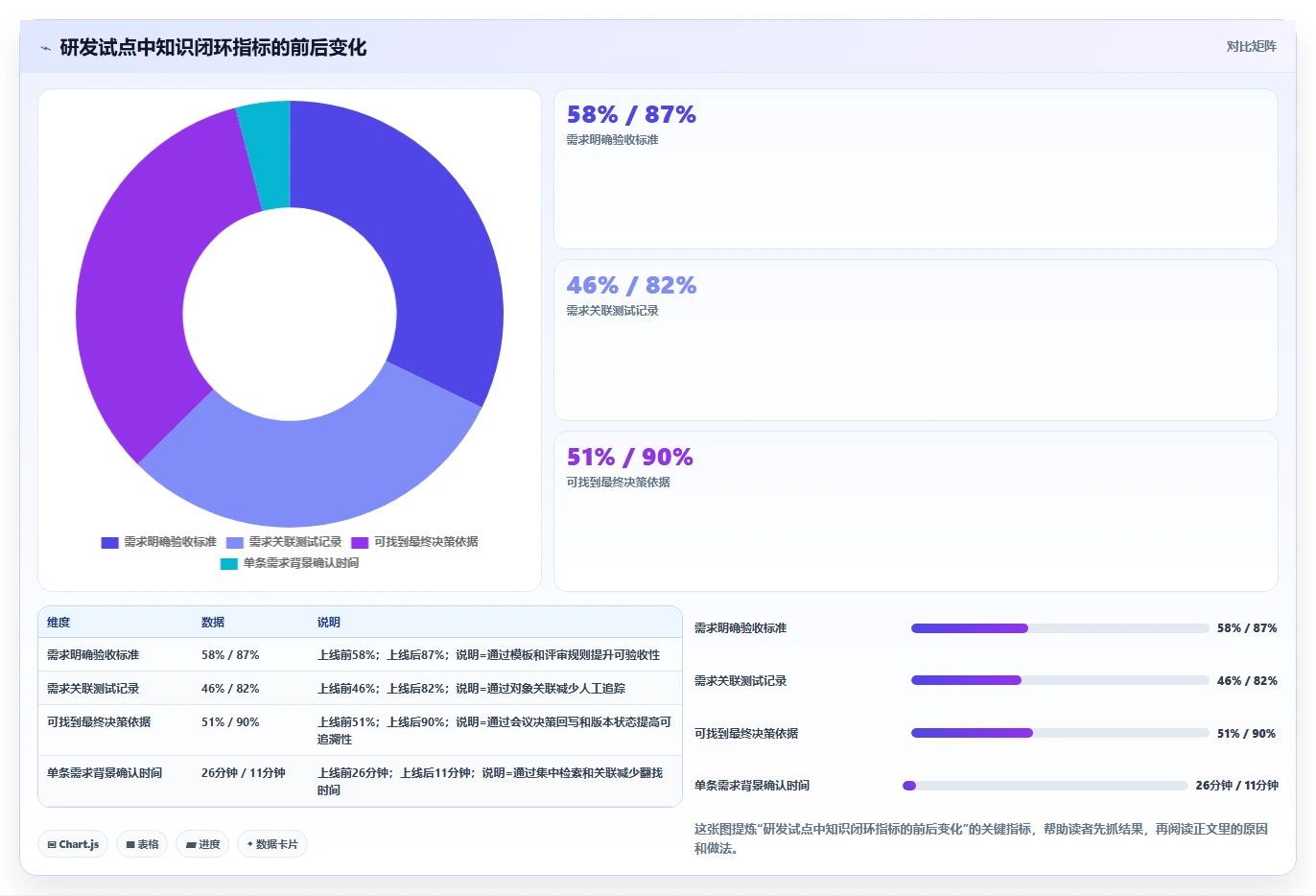This screenshot has height=896, width=1316.
Task: Select table row cell 需求关联测试记录
Action: tap(93, 689)
